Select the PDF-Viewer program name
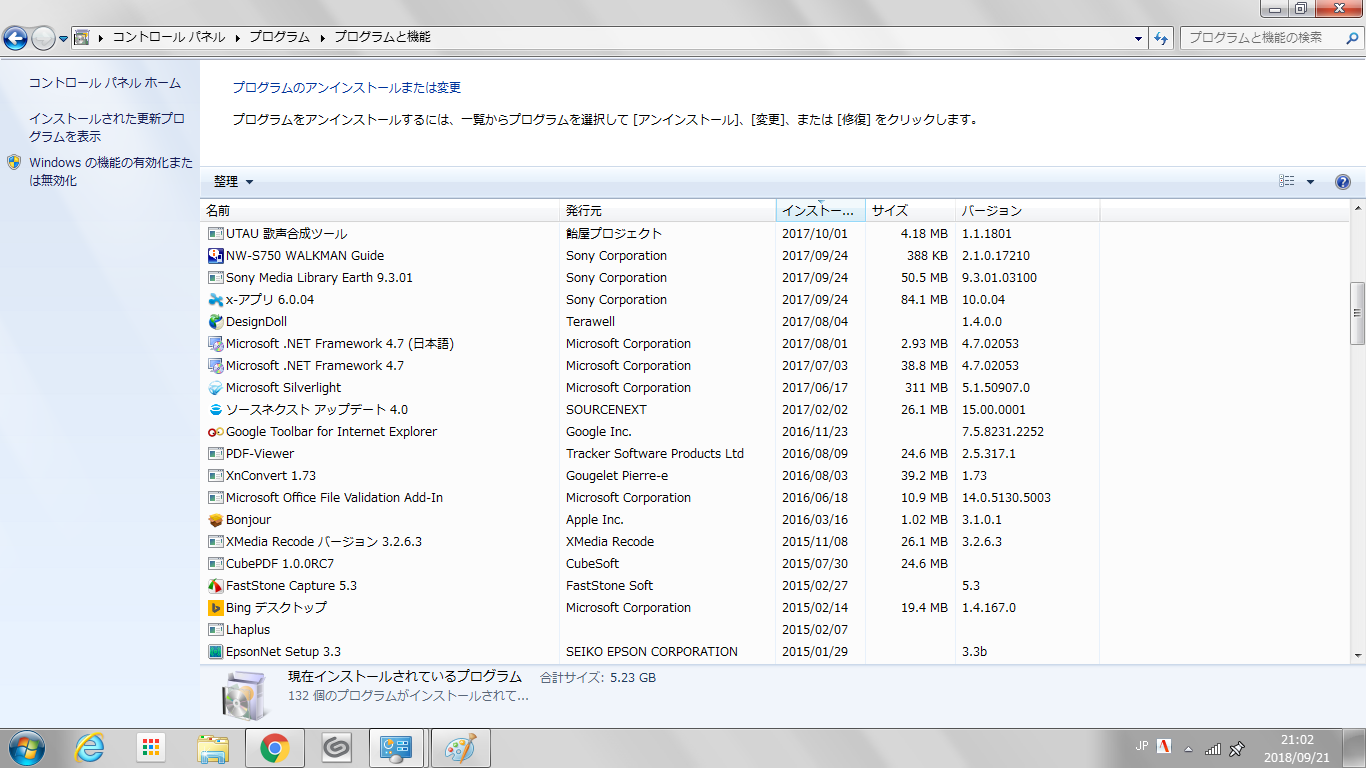The height and width of the screenshot is (768, 1366). [x=260, y=454]
